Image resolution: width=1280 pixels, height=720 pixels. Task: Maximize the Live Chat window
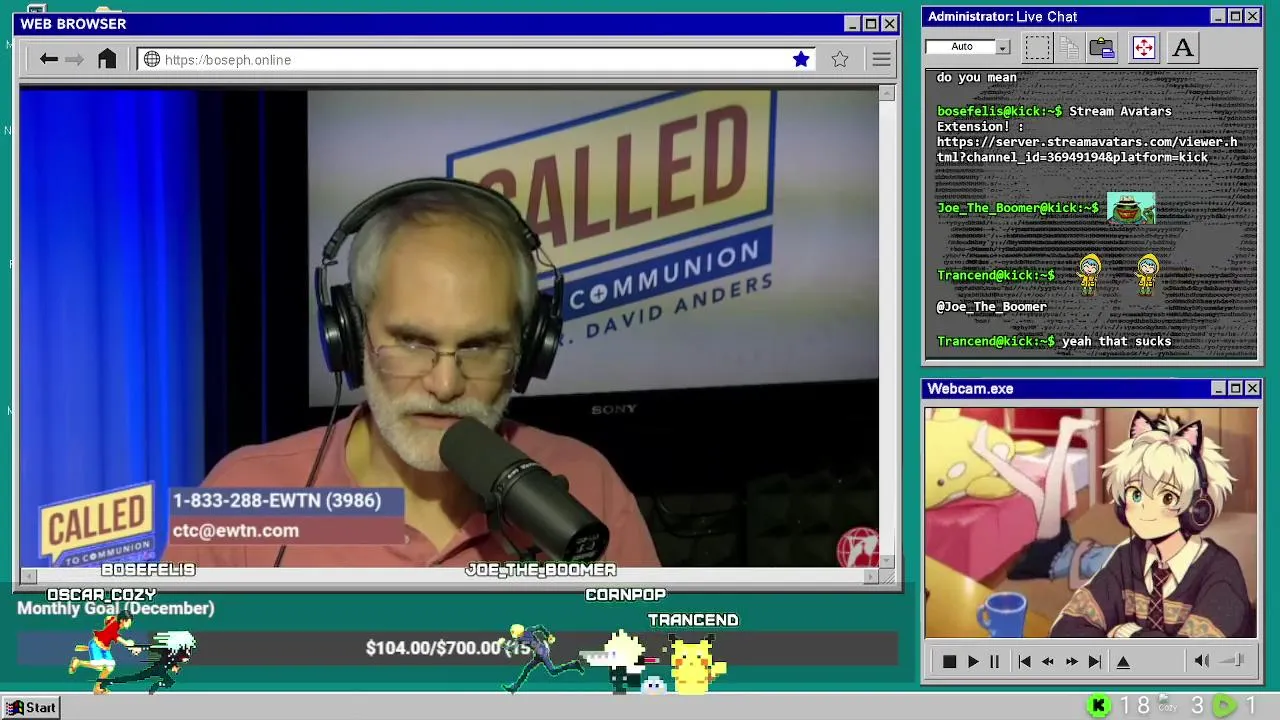tap(1235, 16)
